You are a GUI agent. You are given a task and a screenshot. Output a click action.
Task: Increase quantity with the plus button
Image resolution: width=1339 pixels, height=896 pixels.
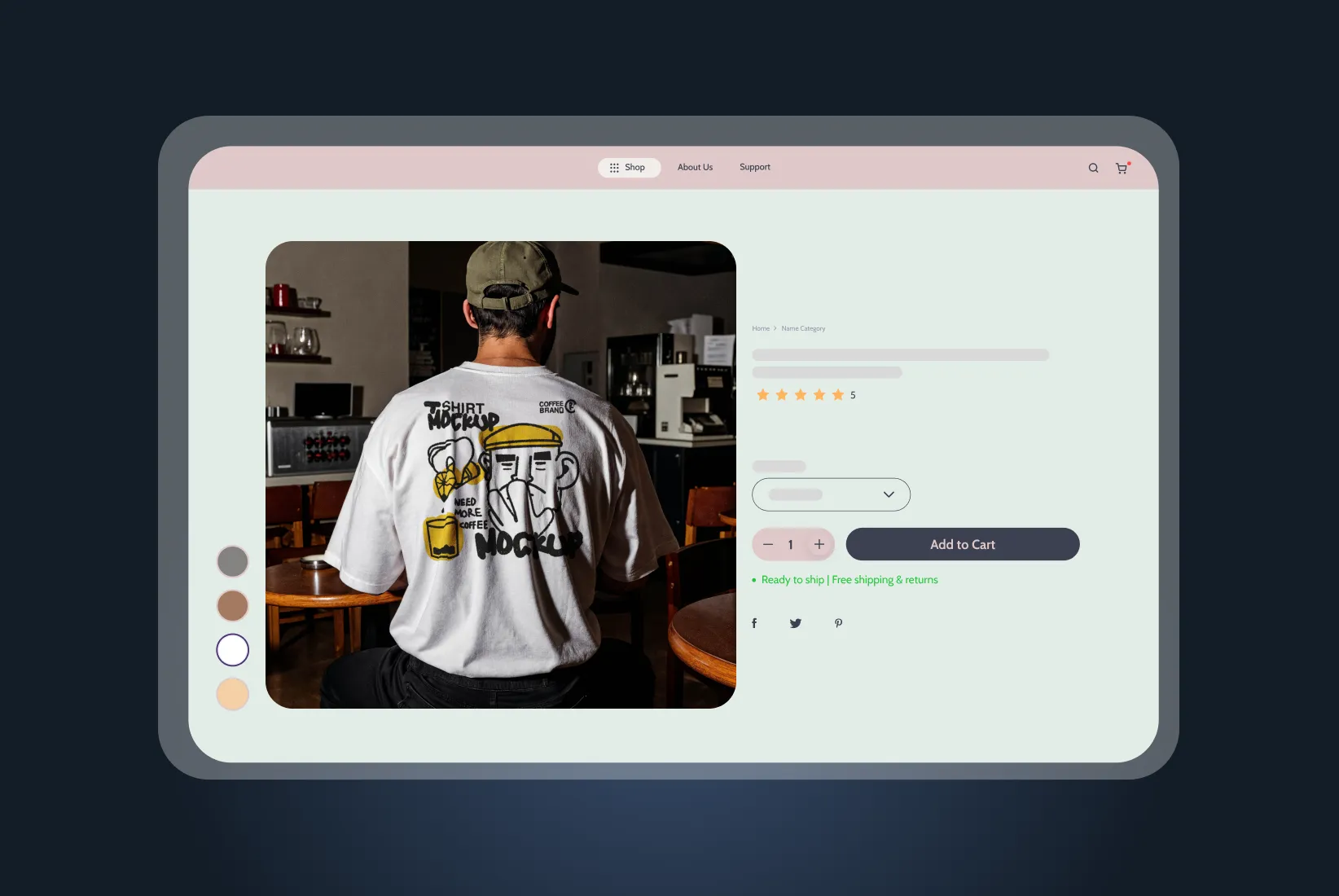(x=819, y=544)
